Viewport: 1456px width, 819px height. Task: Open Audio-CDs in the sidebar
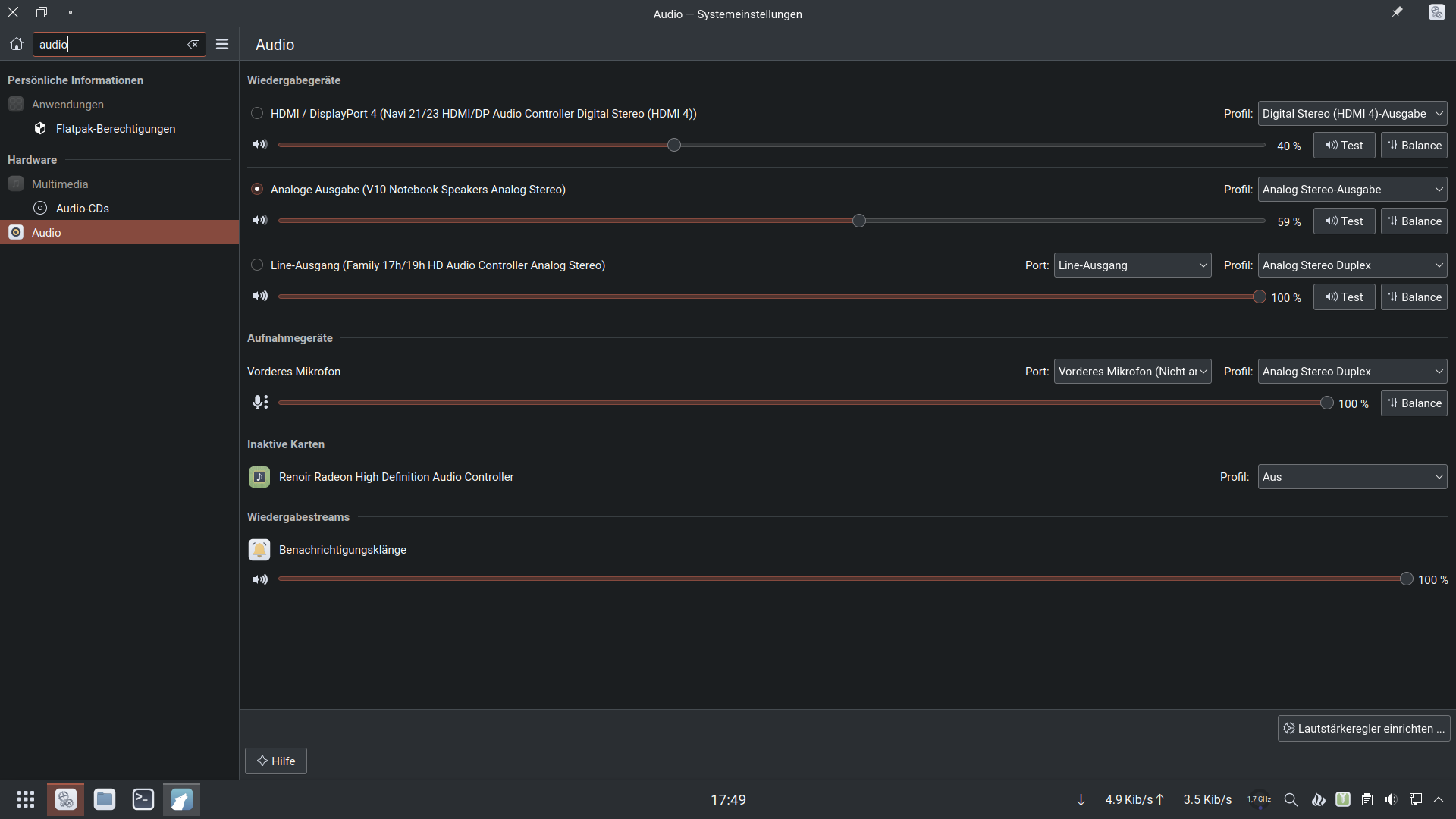coord(82,209)
